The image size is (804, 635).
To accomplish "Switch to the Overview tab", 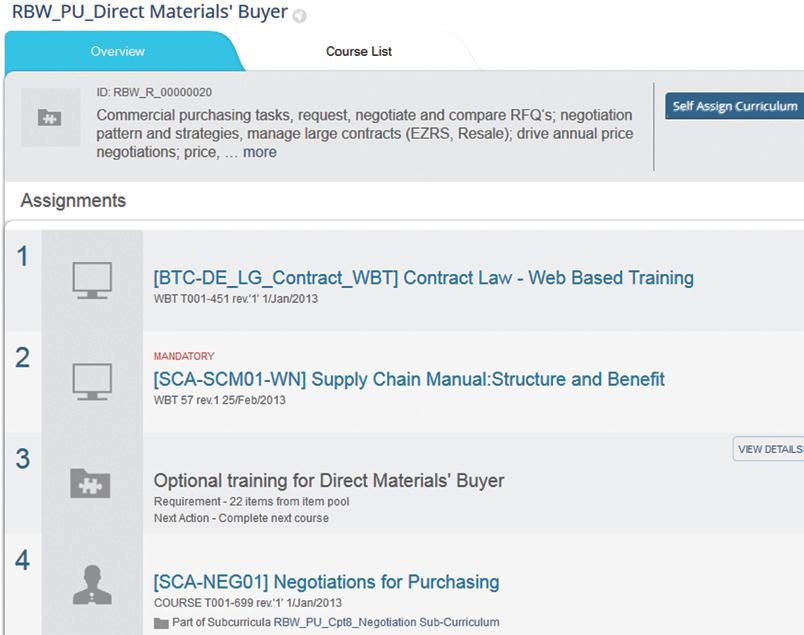I will [117, 51].
